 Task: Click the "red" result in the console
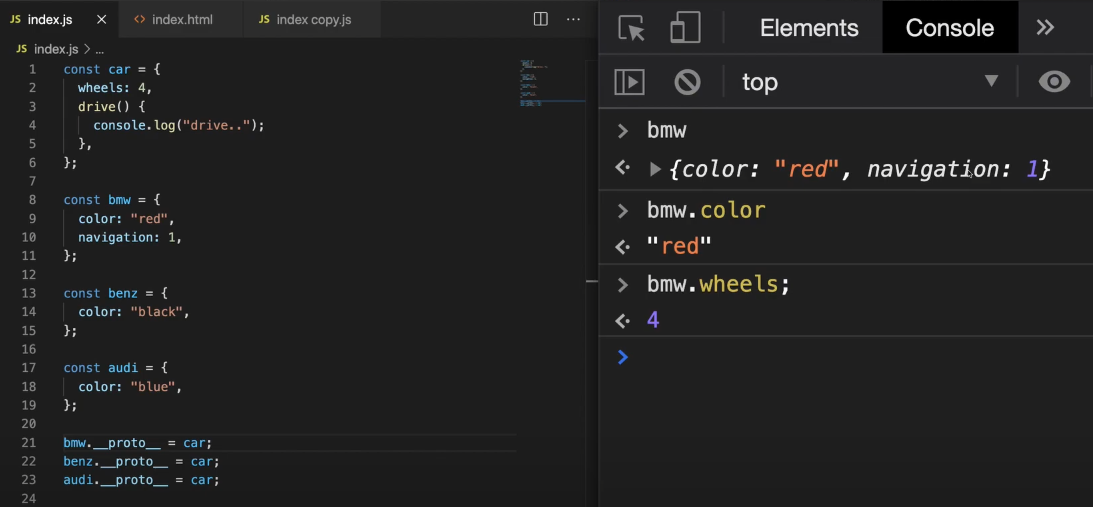679,246
